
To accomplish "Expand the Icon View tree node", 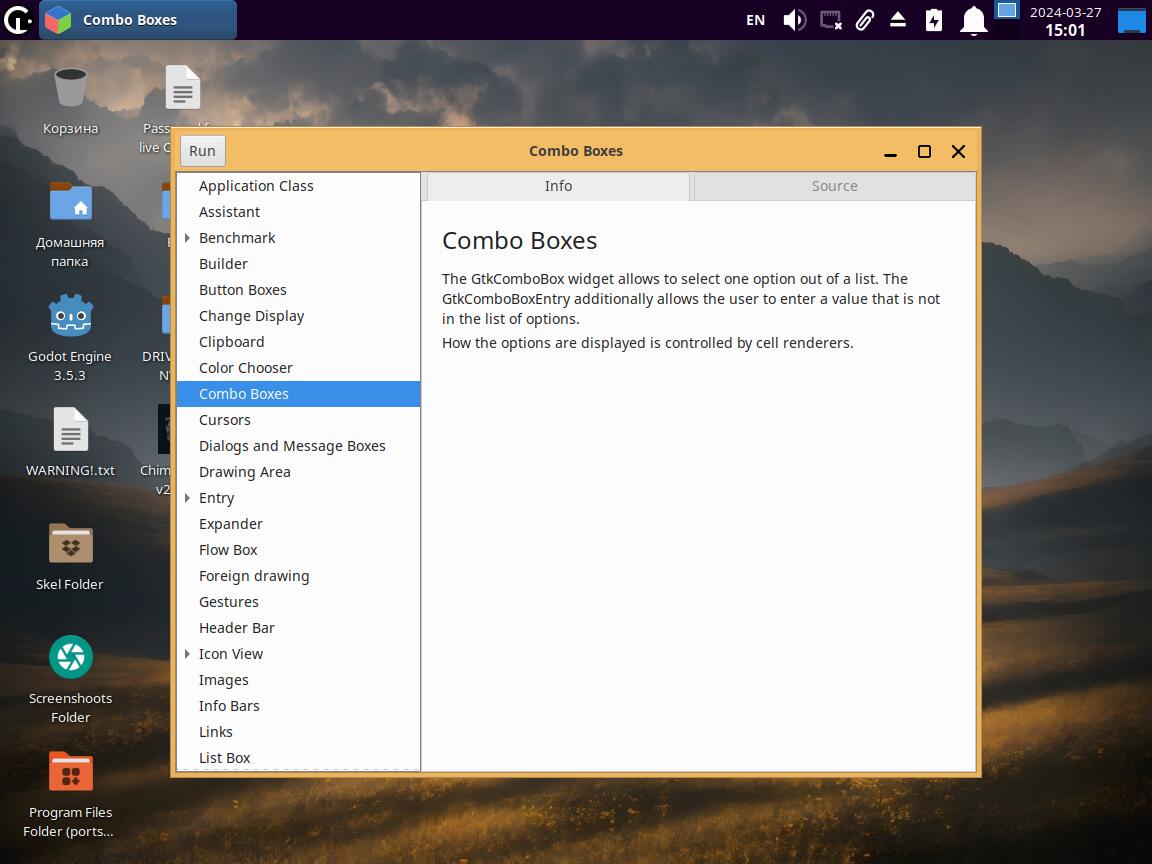I will pos(187,654).
